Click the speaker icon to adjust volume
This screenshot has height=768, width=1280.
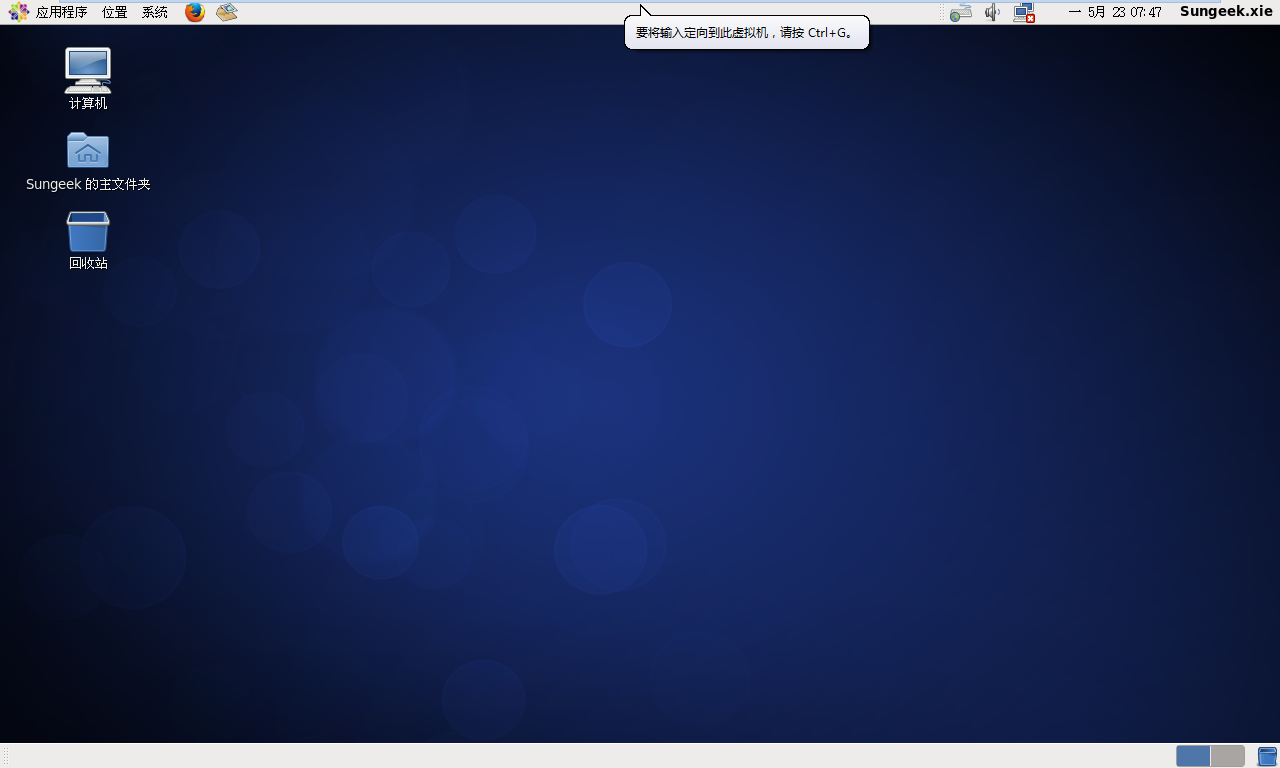tap(991, 12)
